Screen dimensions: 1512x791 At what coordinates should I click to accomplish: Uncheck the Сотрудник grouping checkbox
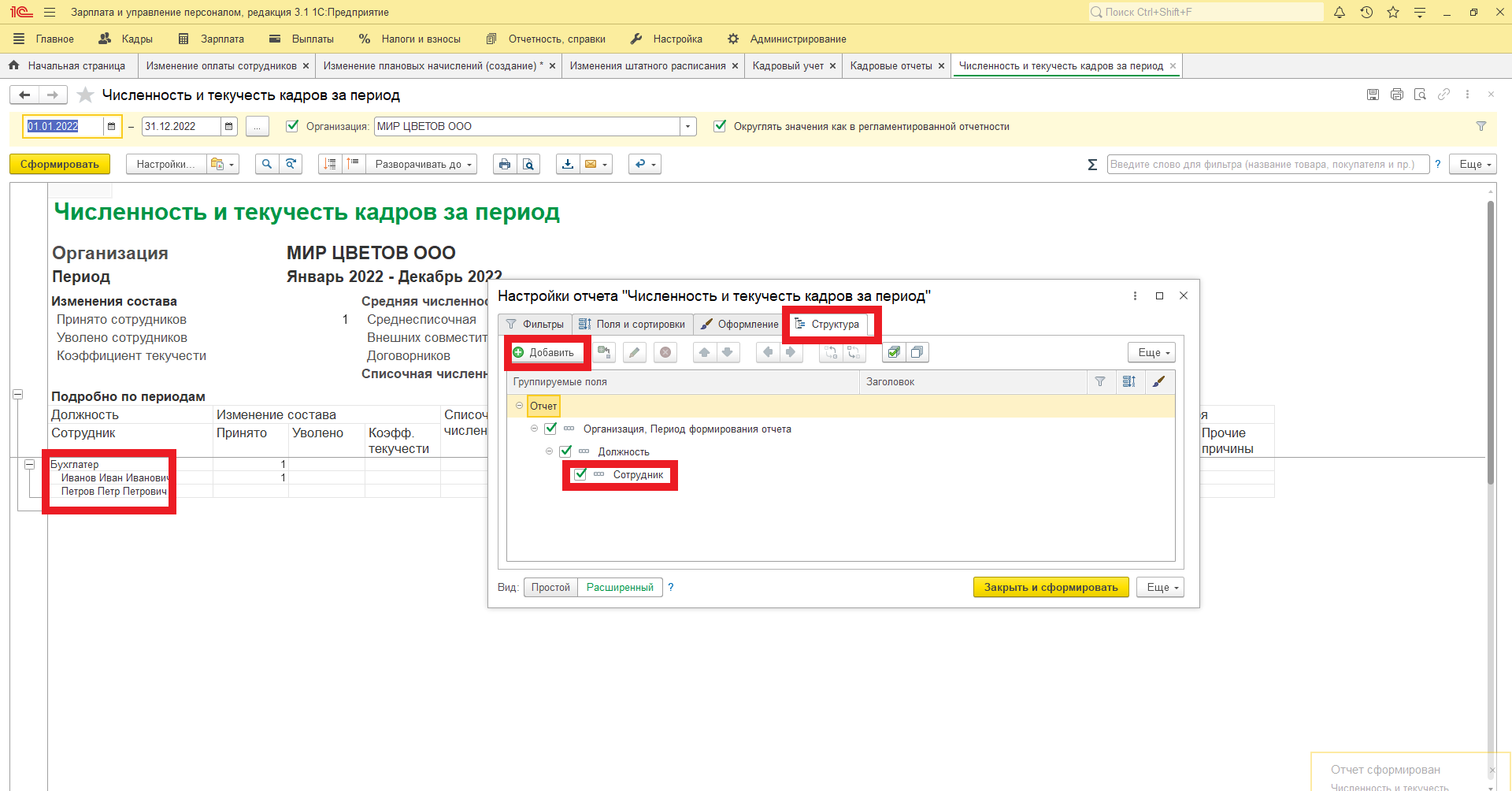point(580,474)
